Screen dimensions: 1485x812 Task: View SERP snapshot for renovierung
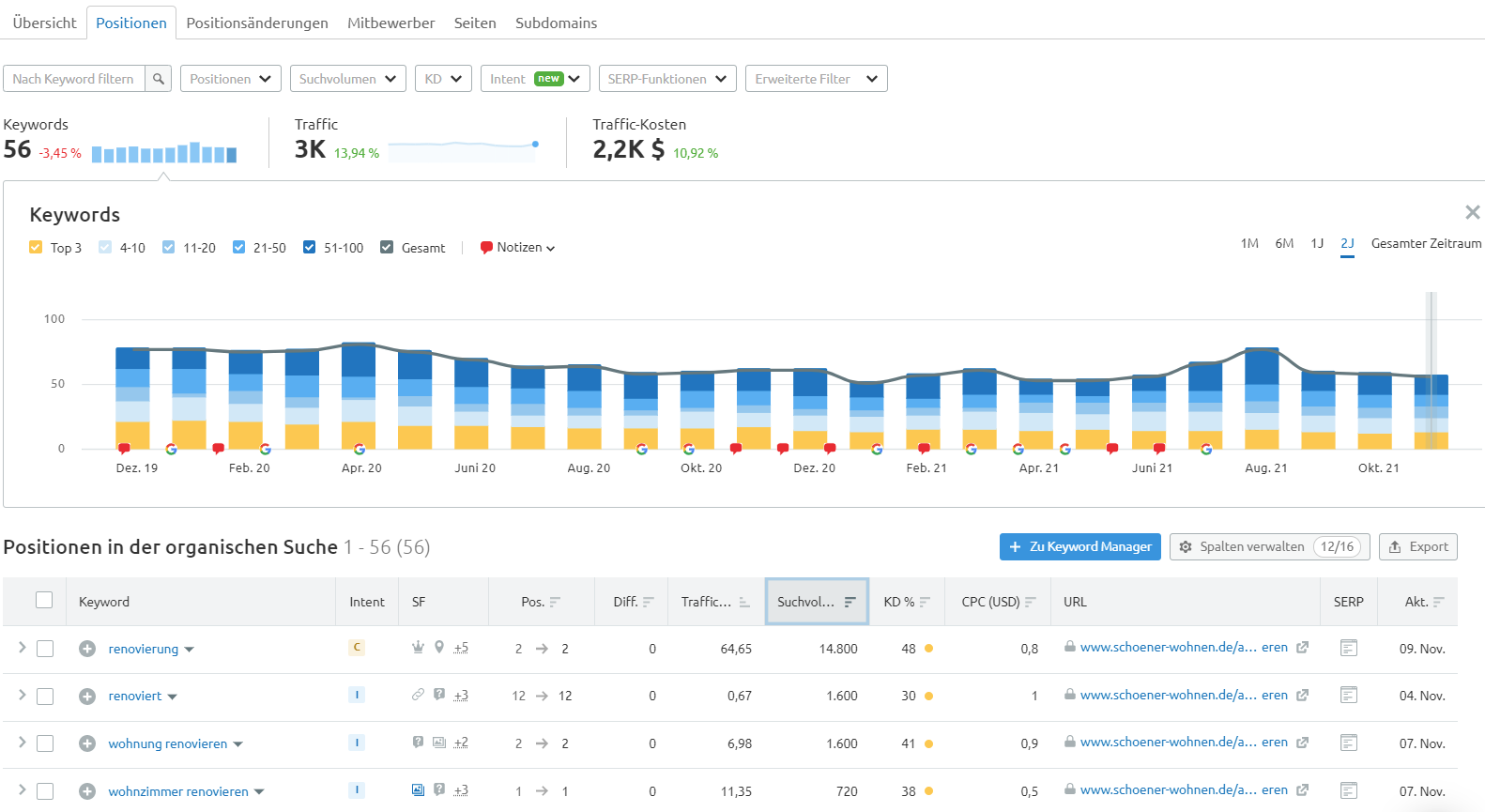(x=1349, y=648)
